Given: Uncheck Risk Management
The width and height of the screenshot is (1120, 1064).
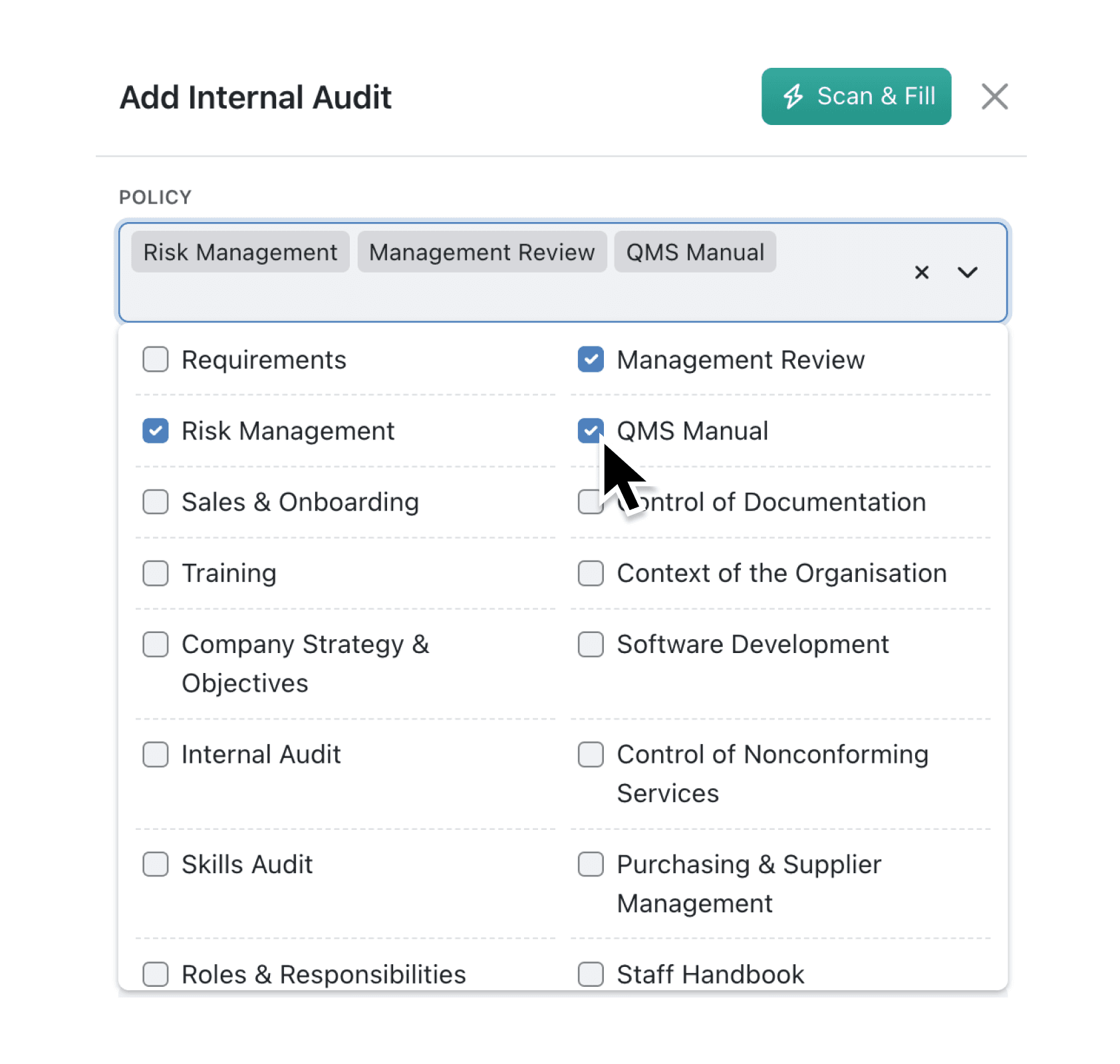Looking at the screenshot, I should pyautogui.click(x=155, y=431).
